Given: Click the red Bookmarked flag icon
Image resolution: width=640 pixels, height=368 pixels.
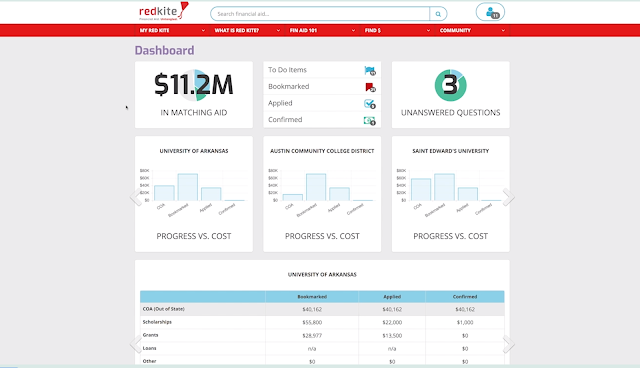Looking at the screenshot, I should coord(370,87).
